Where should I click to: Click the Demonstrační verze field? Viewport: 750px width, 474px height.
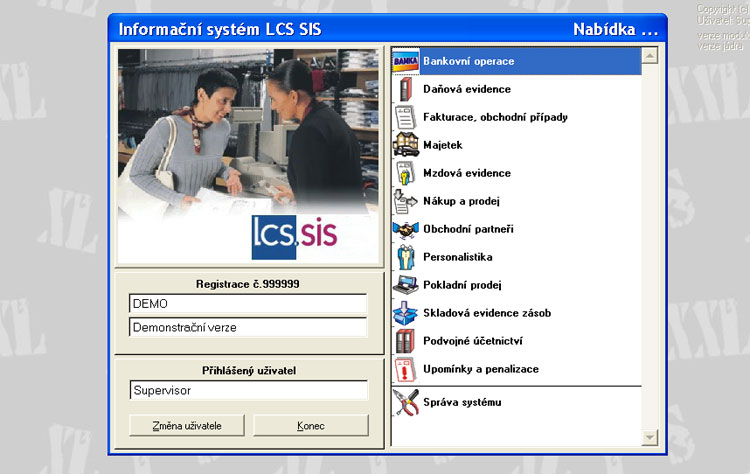[x=248, y=328]
